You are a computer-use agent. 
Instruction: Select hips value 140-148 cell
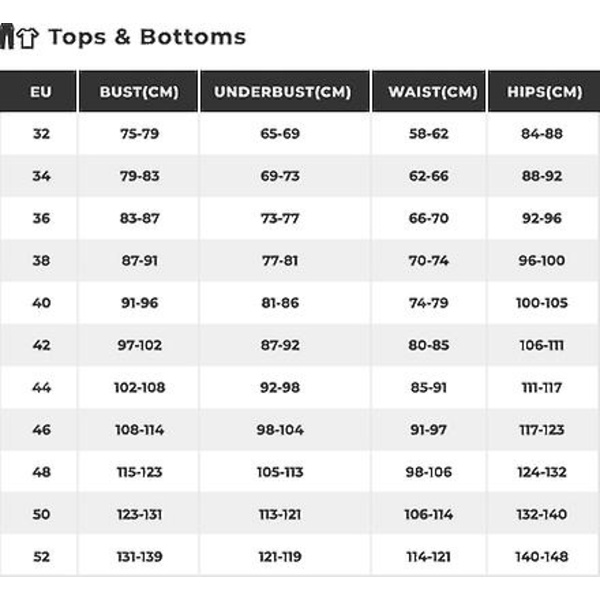click(x=542, y=556)
